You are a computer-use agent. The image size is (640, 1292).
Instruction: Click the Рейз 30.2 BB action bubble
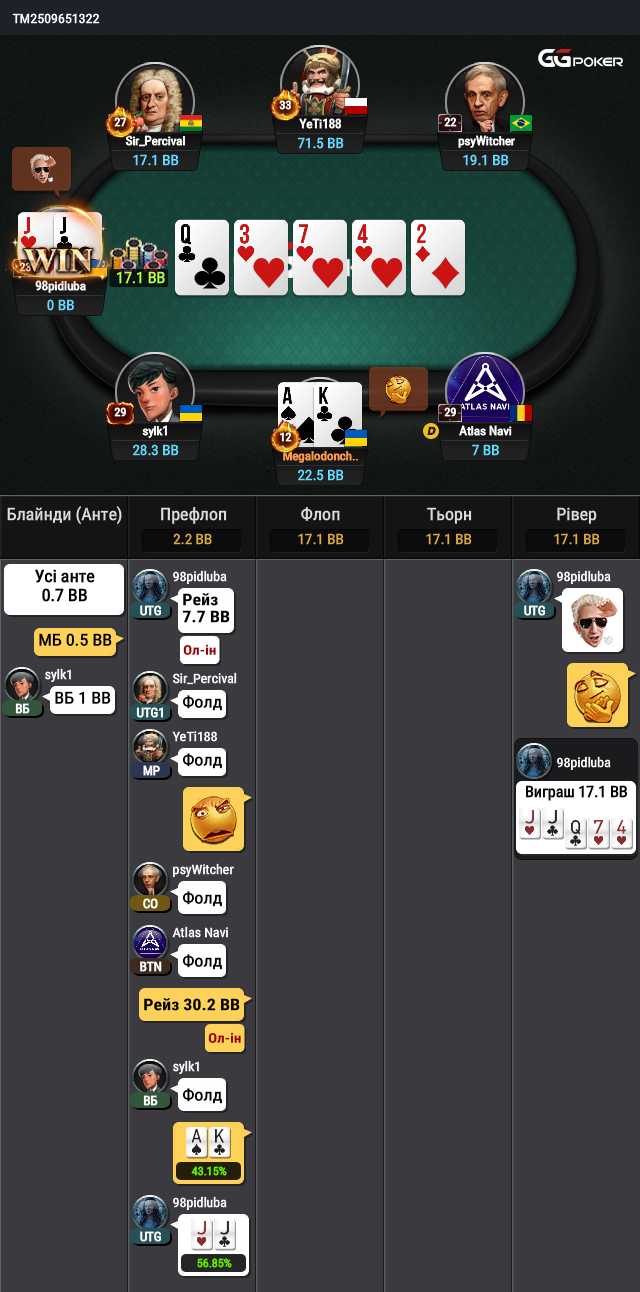(x=192, y=1005)
